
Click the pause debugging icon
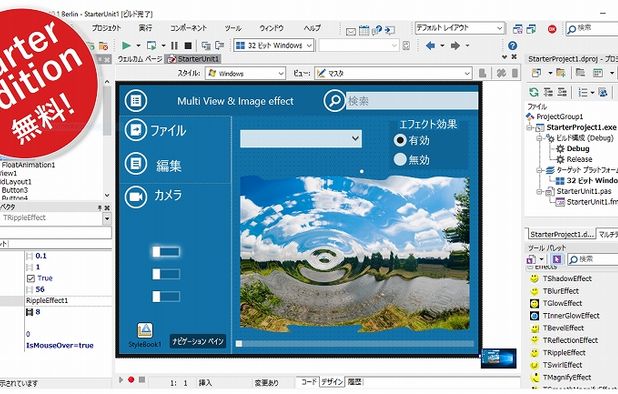[x=174, y=46]
